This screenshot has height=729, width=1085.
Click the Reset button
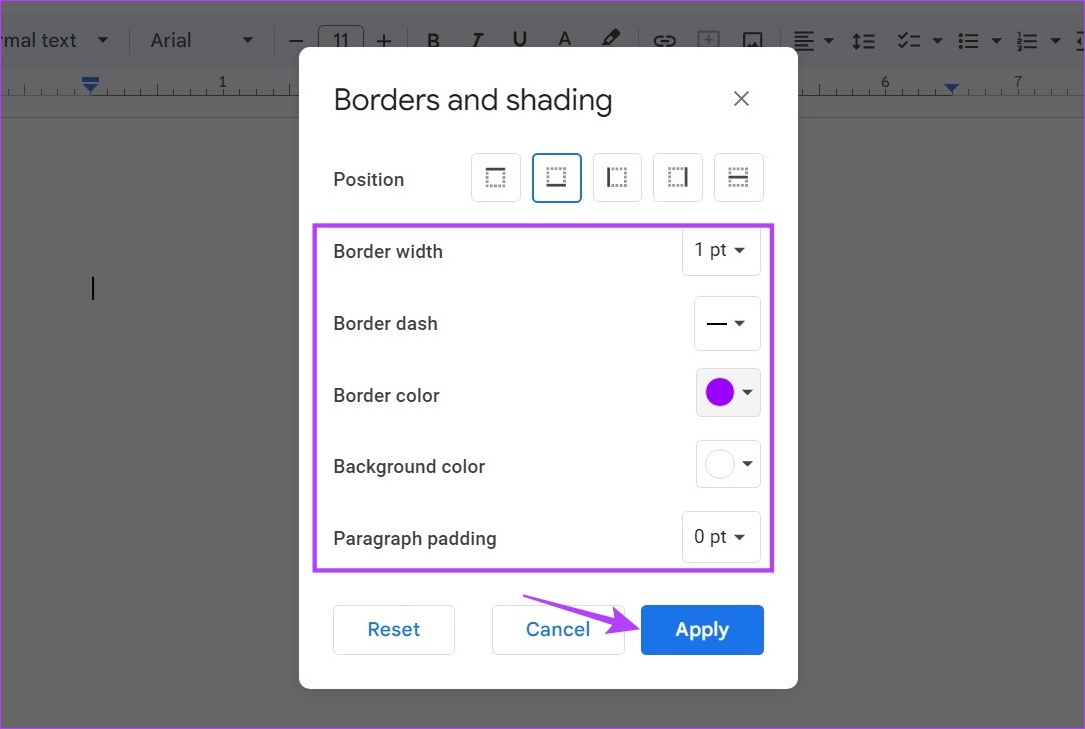pos(394,629)
